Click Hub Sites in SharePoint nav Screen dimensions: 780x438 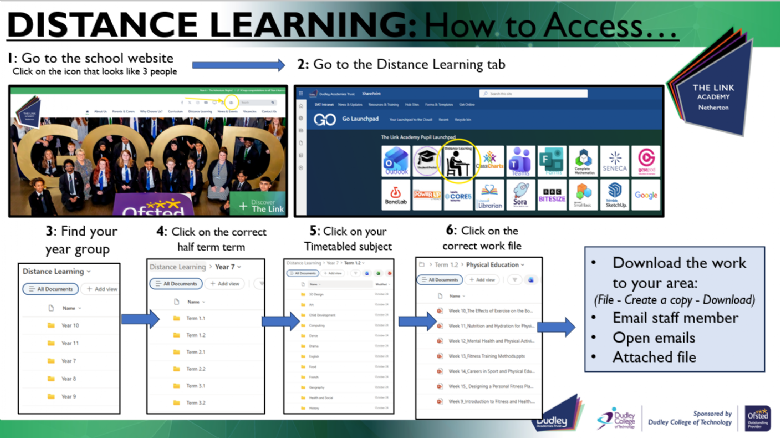(x=412, y=105)
